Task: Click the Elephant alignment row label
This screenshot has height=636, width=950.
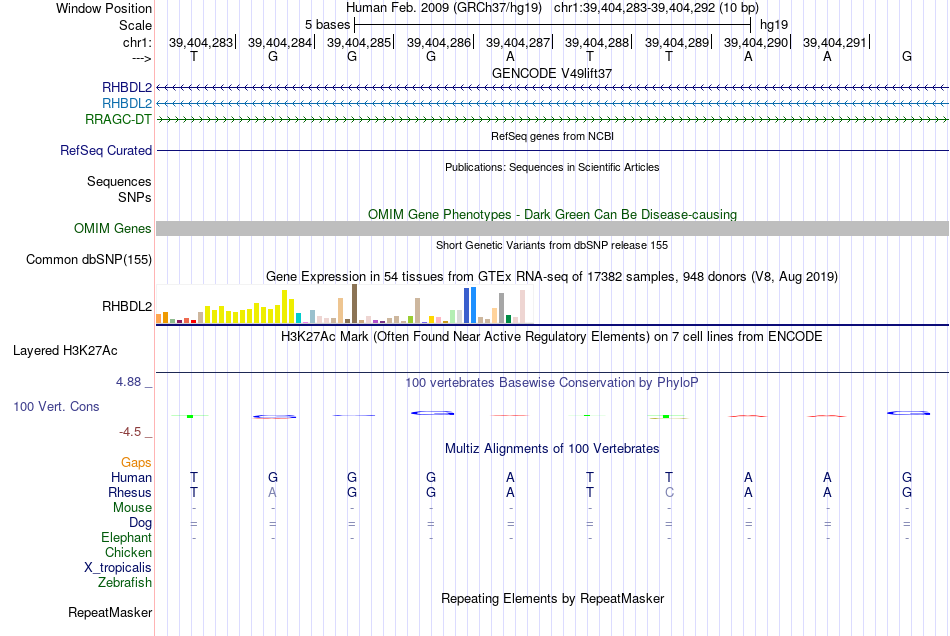Action: coord(127,538)
